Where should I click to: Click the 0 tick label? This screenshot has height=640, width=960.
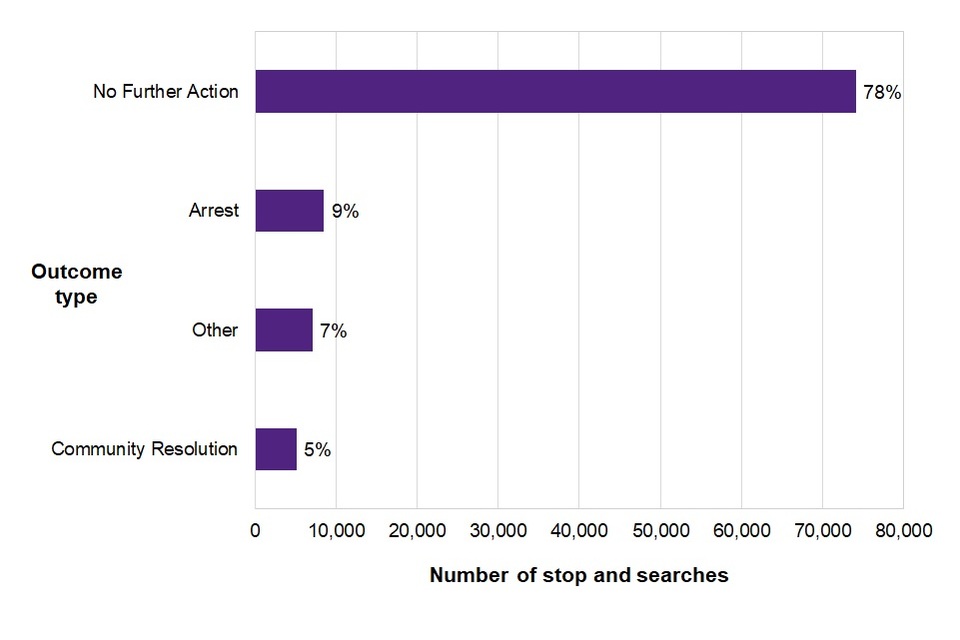(x=255, y=531)
